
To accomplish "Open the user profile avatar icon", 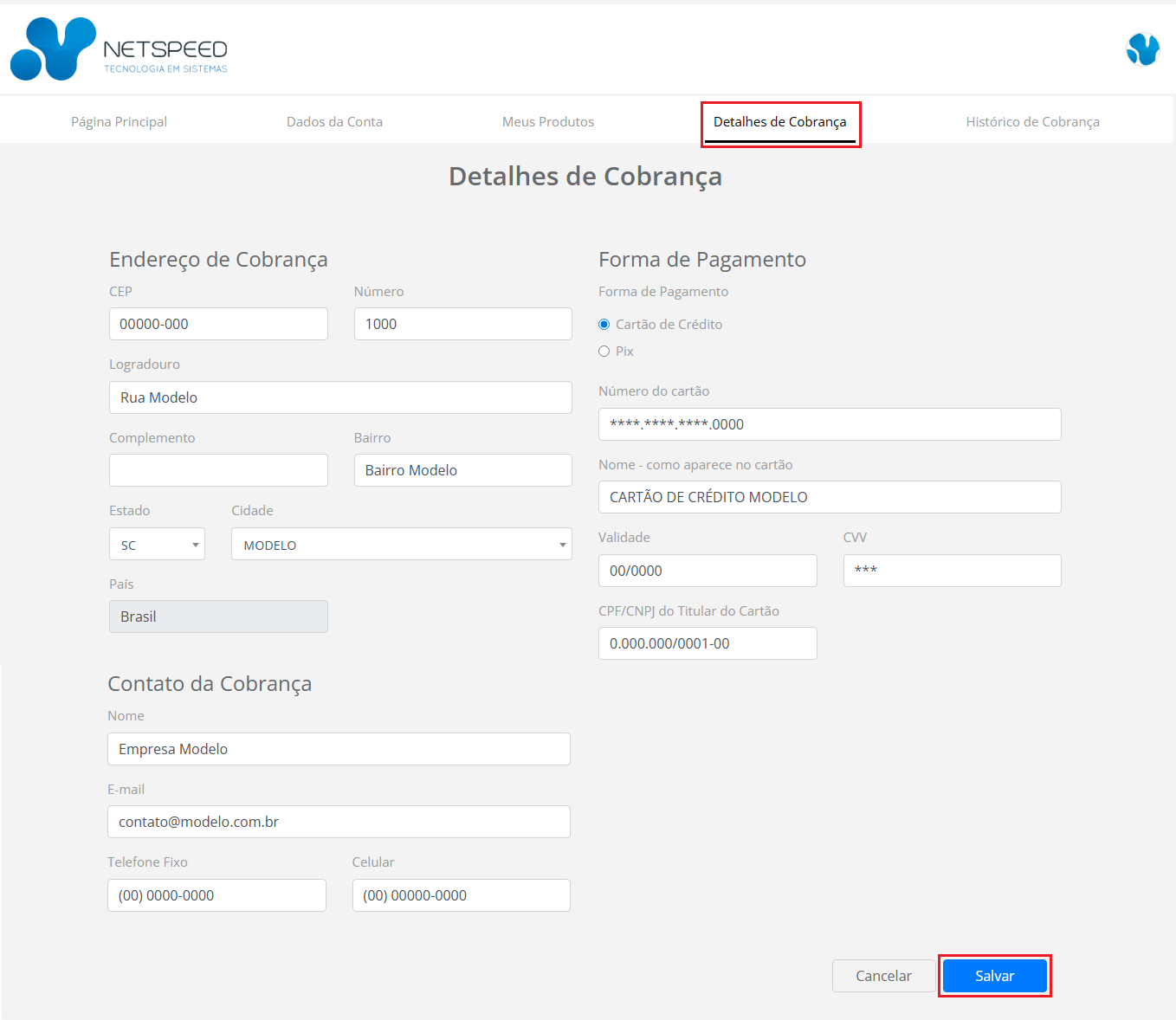I will pyautogui.click(x=1142, y=49).
